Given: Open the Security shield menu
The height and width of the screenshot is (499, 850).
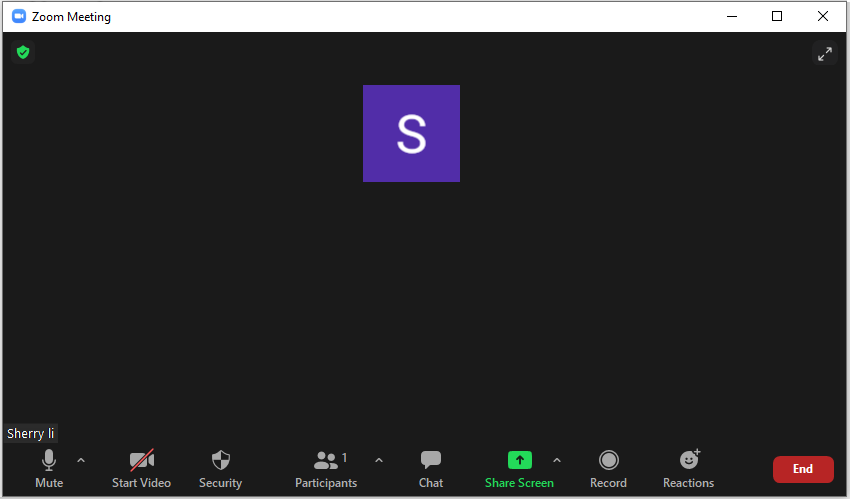Looking at the screenshot, I should [x=221, y=469].
